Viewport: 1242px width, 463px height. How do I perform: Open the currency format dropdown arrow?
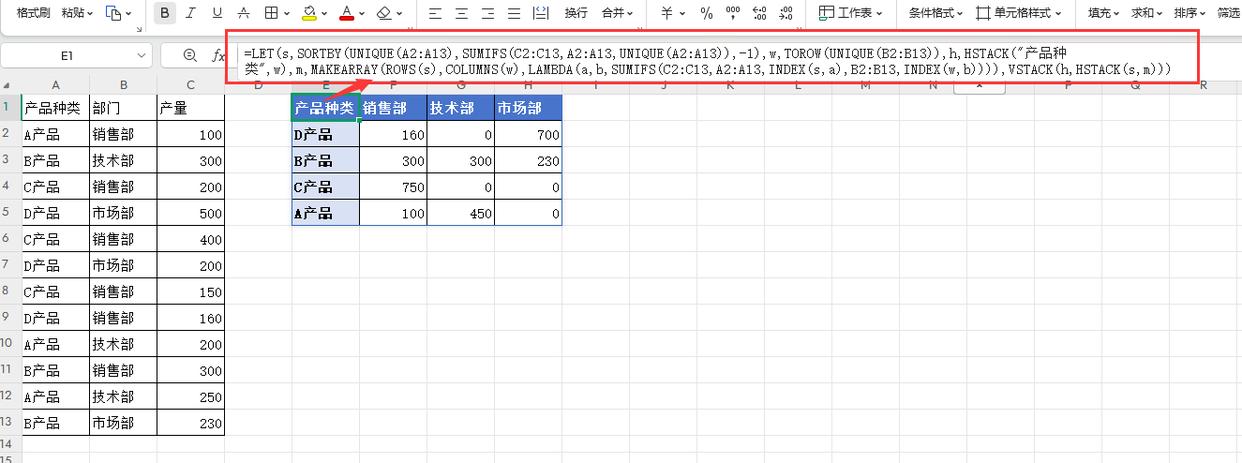pos(683,14)
